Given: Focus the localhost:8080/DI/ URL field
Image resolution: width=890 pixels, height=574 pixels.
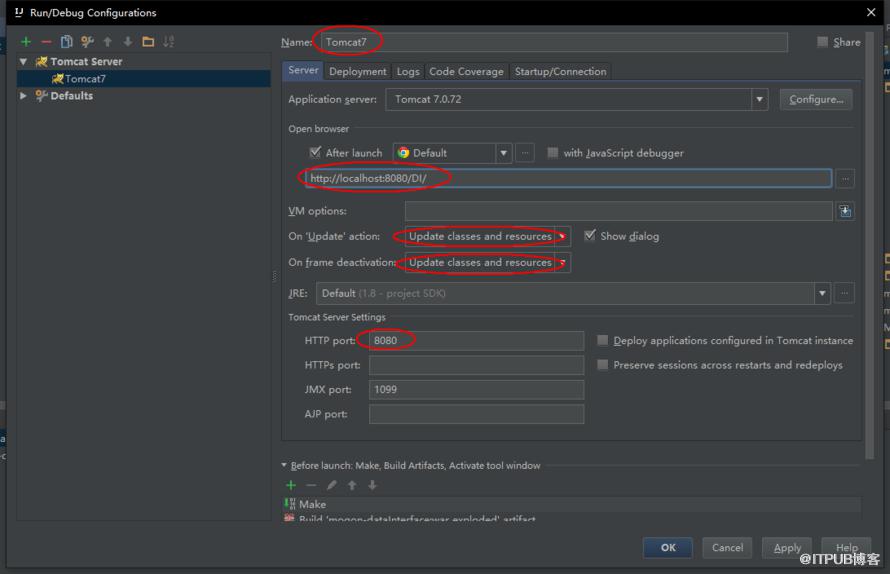Looking at the screenshot, I should pos(568,178).
